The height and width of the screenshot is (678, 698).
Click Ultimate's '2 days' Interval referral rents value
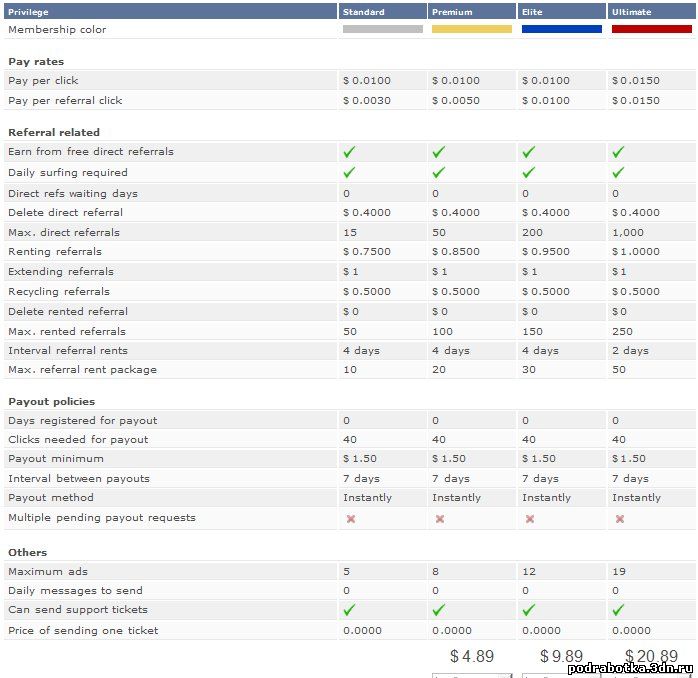pyautogui.click(x=630, y=351)
